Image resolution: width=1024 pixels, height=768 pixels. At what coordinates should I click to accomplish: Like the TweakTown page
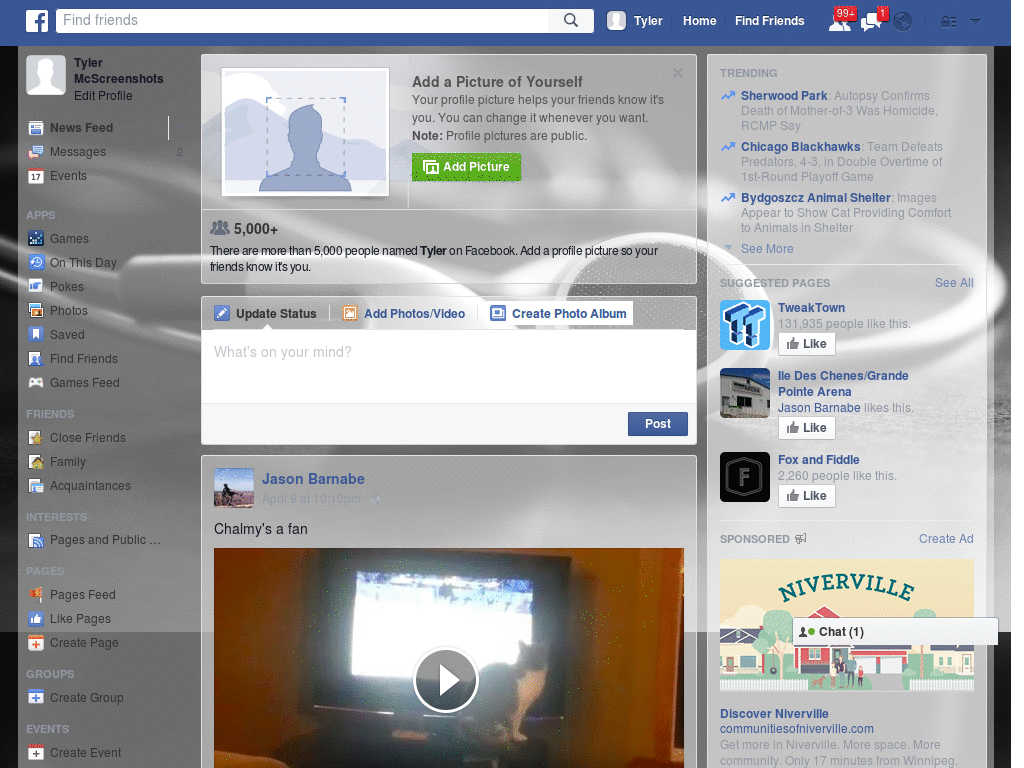click(x=807, y=344)
